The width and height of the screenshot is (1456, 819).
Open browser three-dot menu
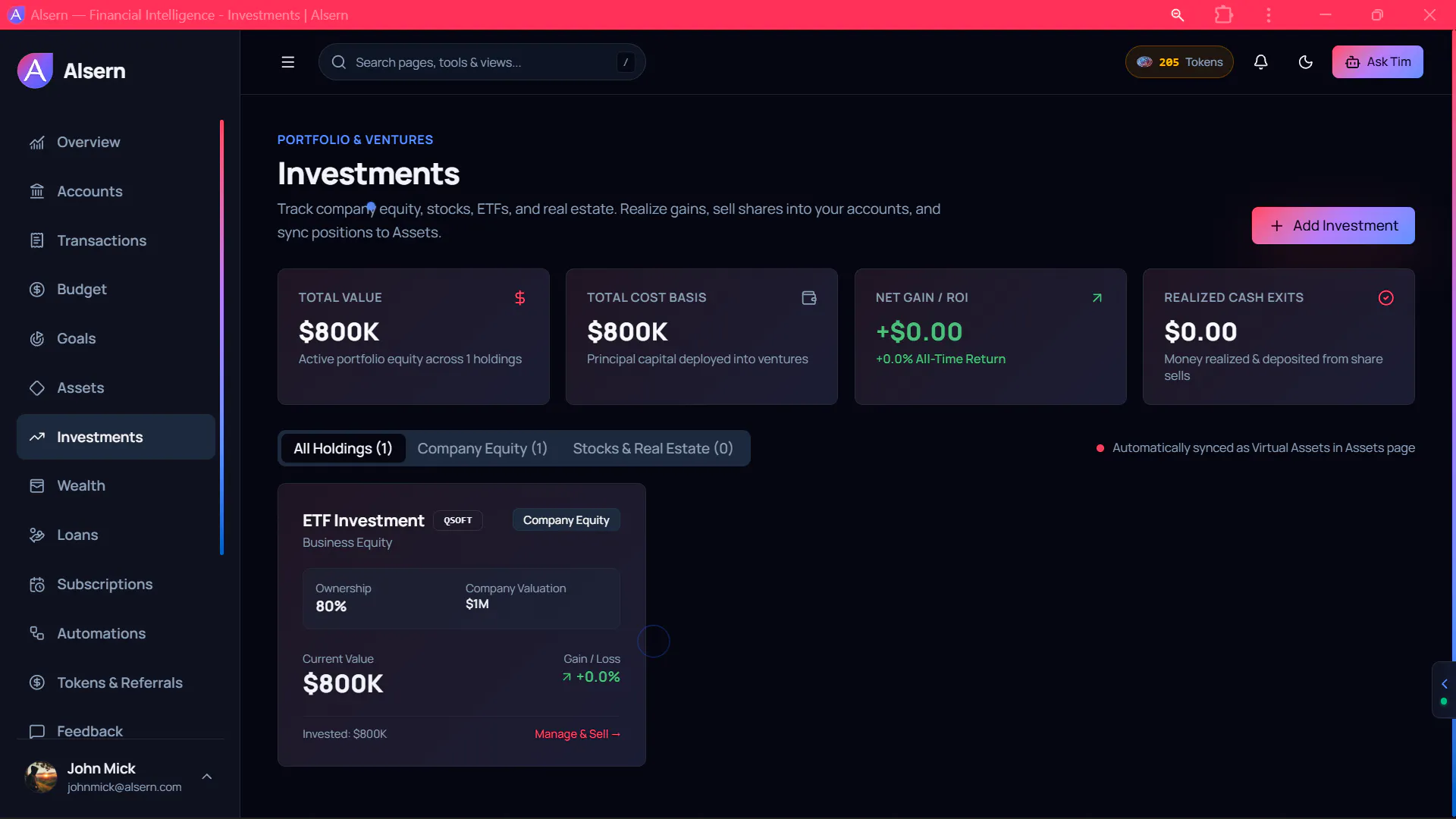coord(1269,14)
